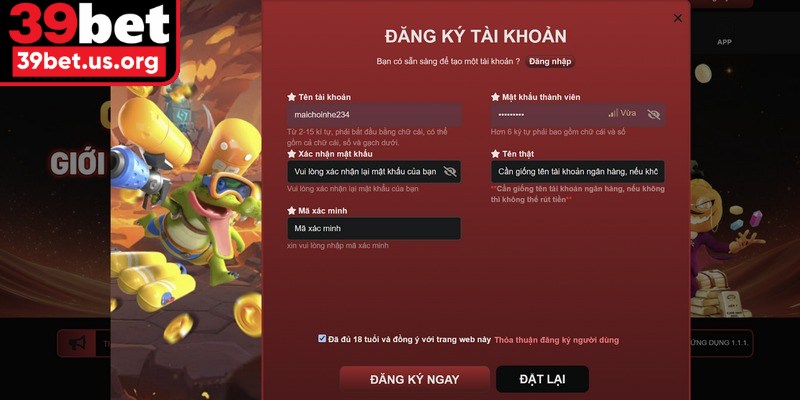The height and width of the screenshot is (400, 800).
Task: Click the password strength bars icon
Action: (x=613, y=113)
